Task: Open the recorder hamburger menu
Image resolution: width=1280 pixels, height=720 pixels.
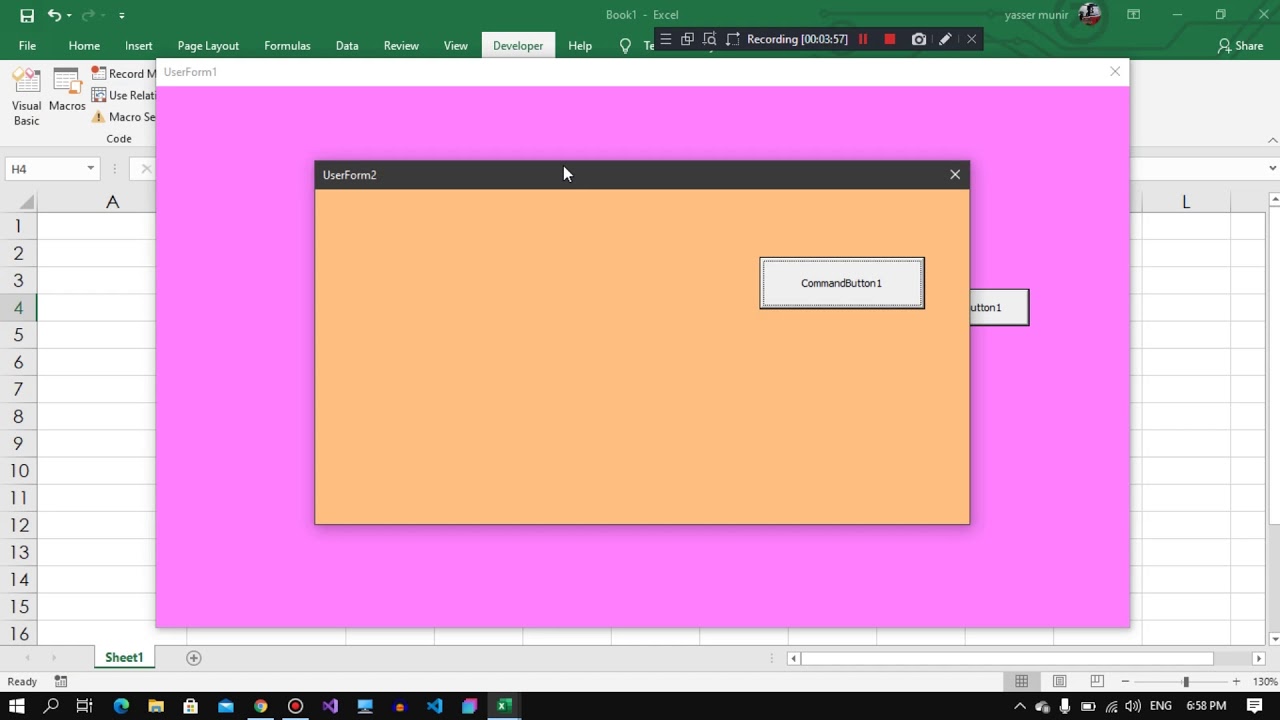Action: (666, 39)
